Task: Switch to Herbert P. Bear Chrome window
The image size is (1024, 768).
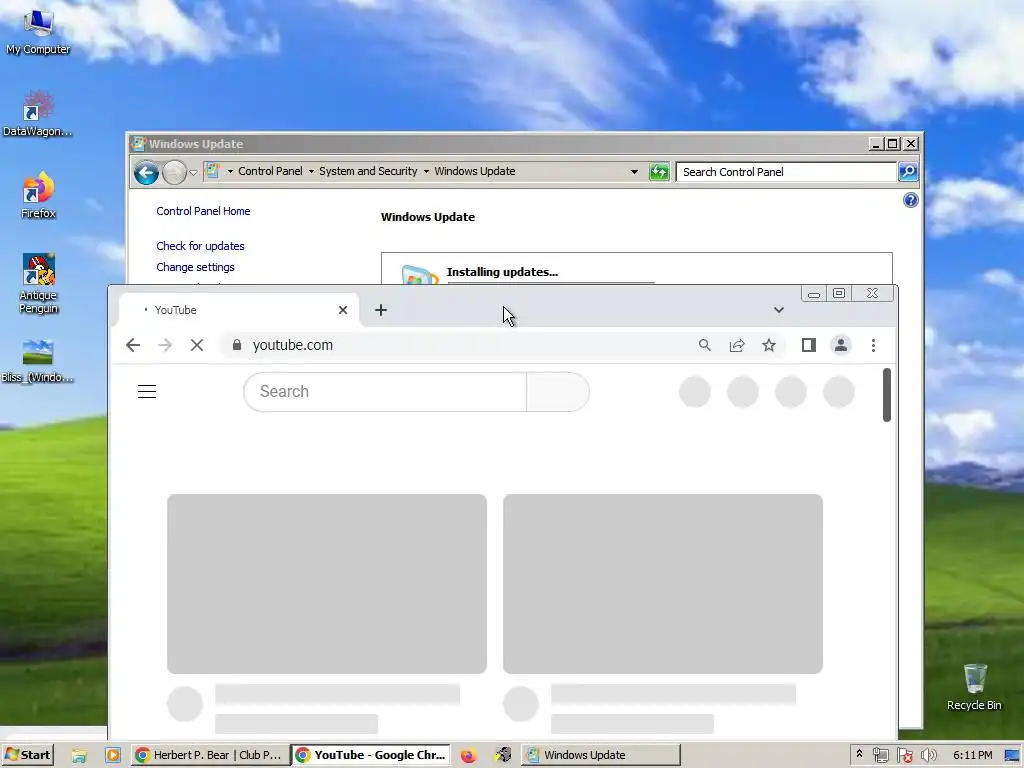Action: pyautogui.click(x=209, y=755)
